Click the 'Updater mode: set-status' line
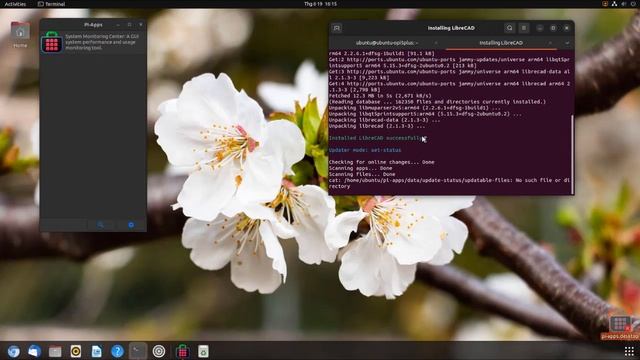 click(365, 150)
